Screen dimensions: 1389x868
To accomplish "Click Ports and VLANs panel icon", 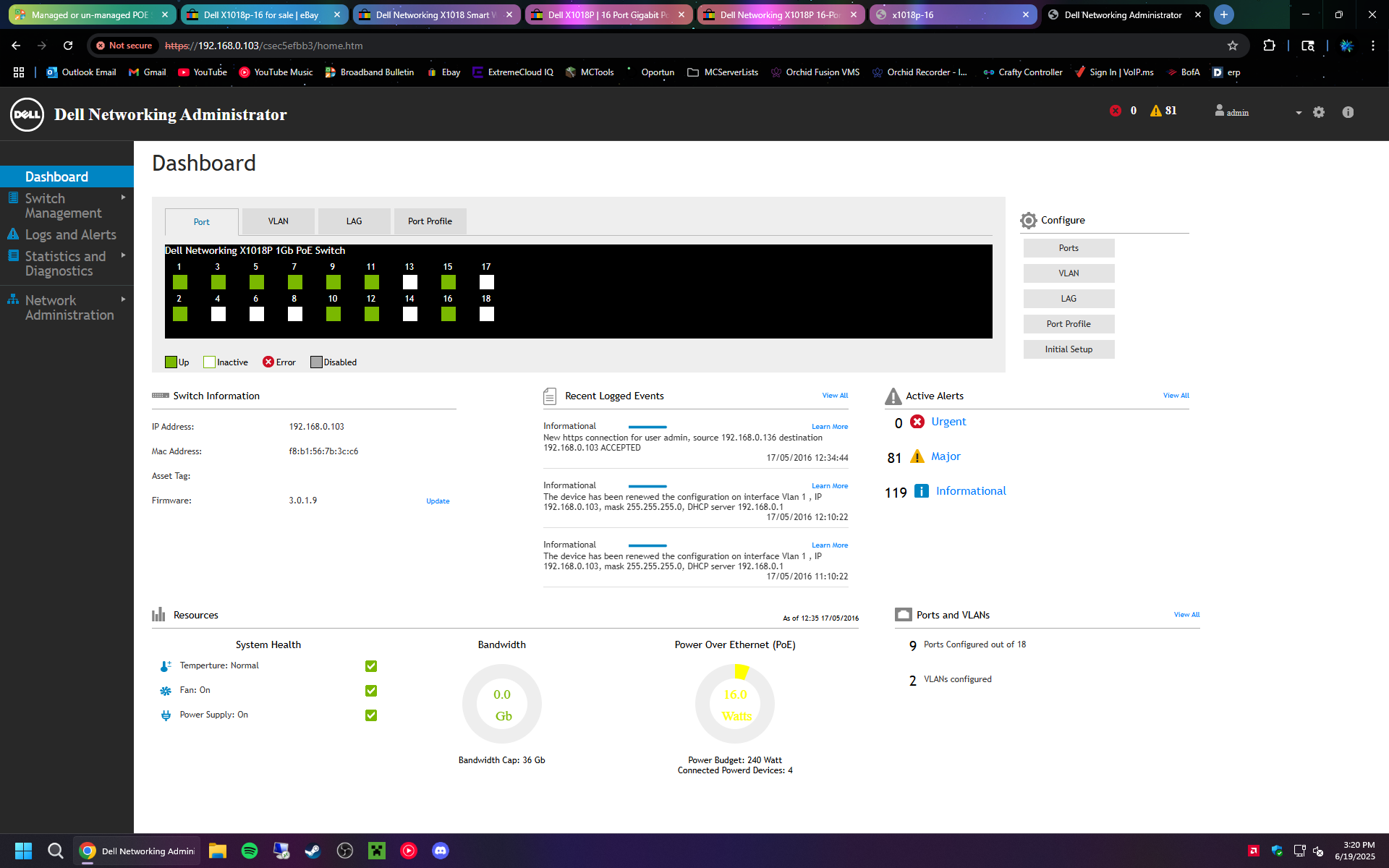I will tap(904, 615).
